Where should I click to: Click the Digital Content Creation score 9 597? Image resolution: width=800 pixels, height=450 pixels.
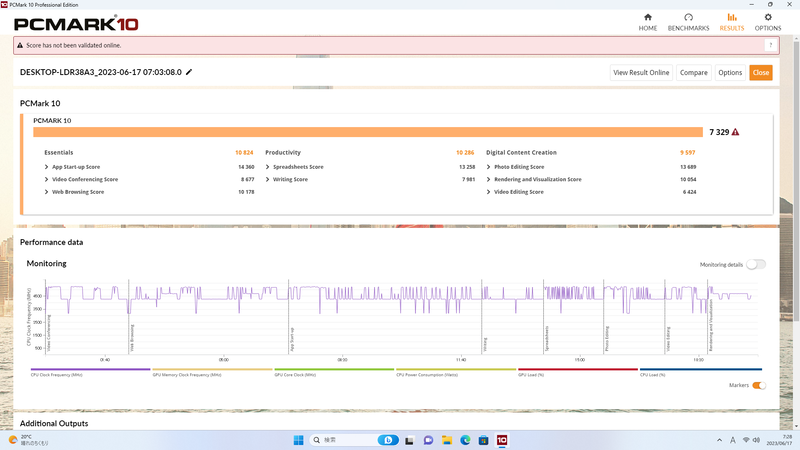click(687, 153)
